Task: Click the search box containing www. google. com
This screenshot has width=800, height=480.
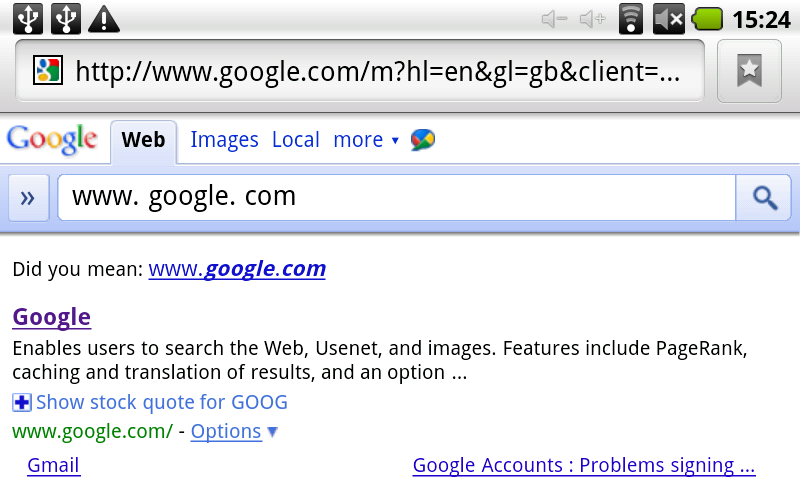Action: point(396,197)
